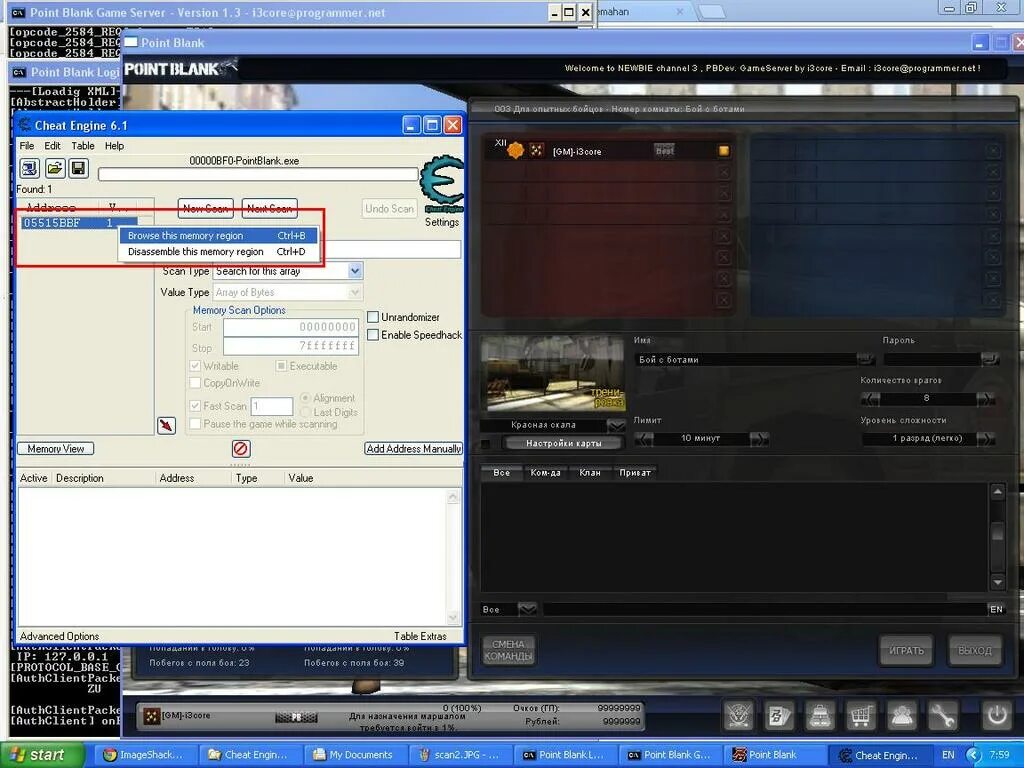The height and width of the screenshot is (768, 1024).
Task: Click the ИГРАТЬ play button
Action: (906, 650)
